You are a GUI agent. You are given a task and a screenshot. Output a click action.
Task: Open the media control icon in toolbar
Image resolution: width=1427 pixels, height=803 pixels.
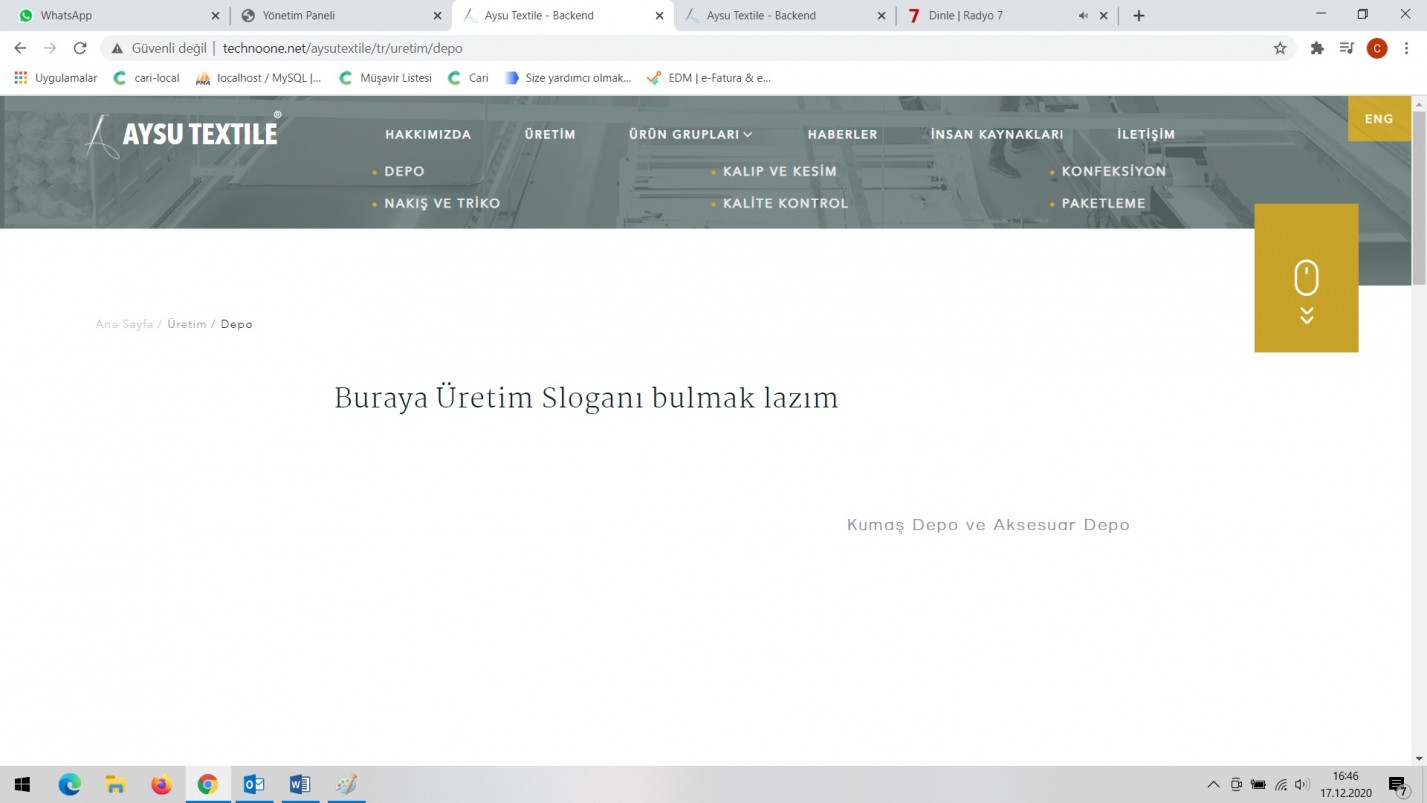1346,48
